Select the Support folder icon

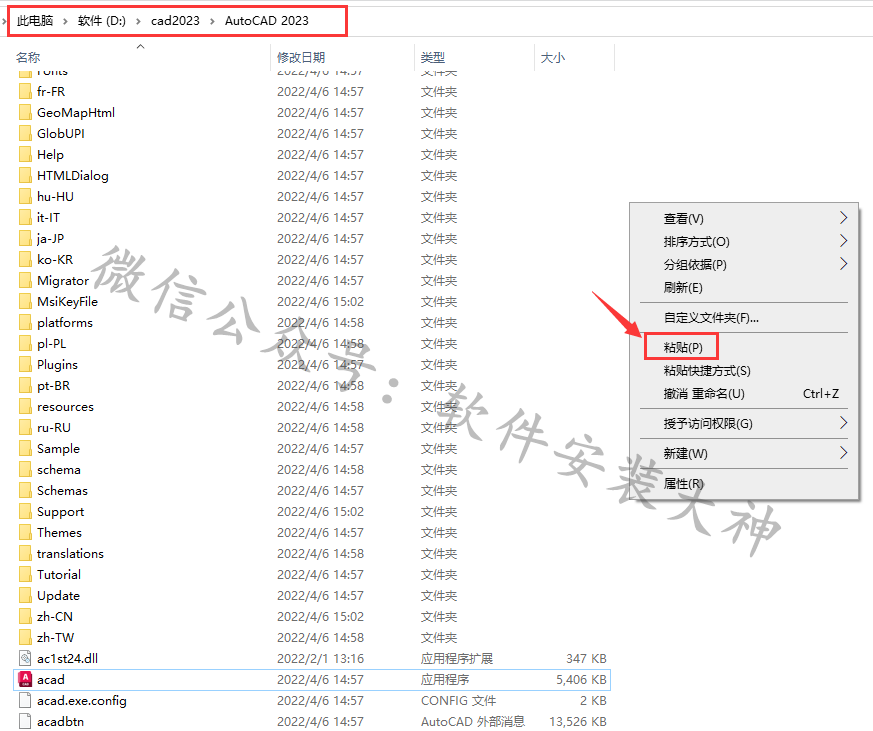click(x=25, y=512)
